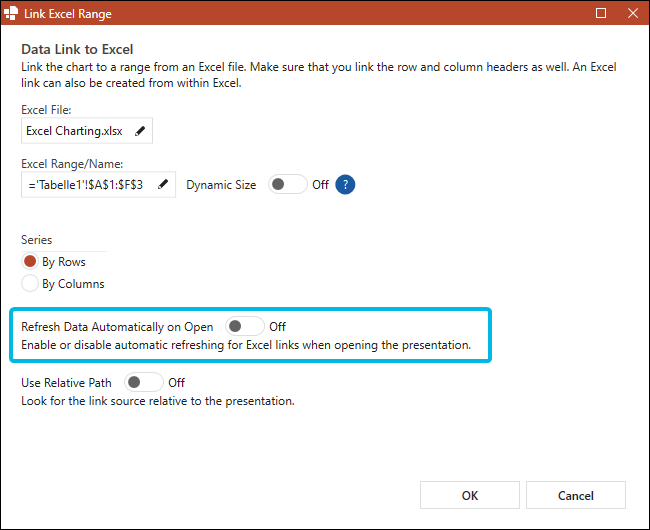Viewport: 650px width, 530px height.
Task: Click the Cancel button
Action: point(576,495)
